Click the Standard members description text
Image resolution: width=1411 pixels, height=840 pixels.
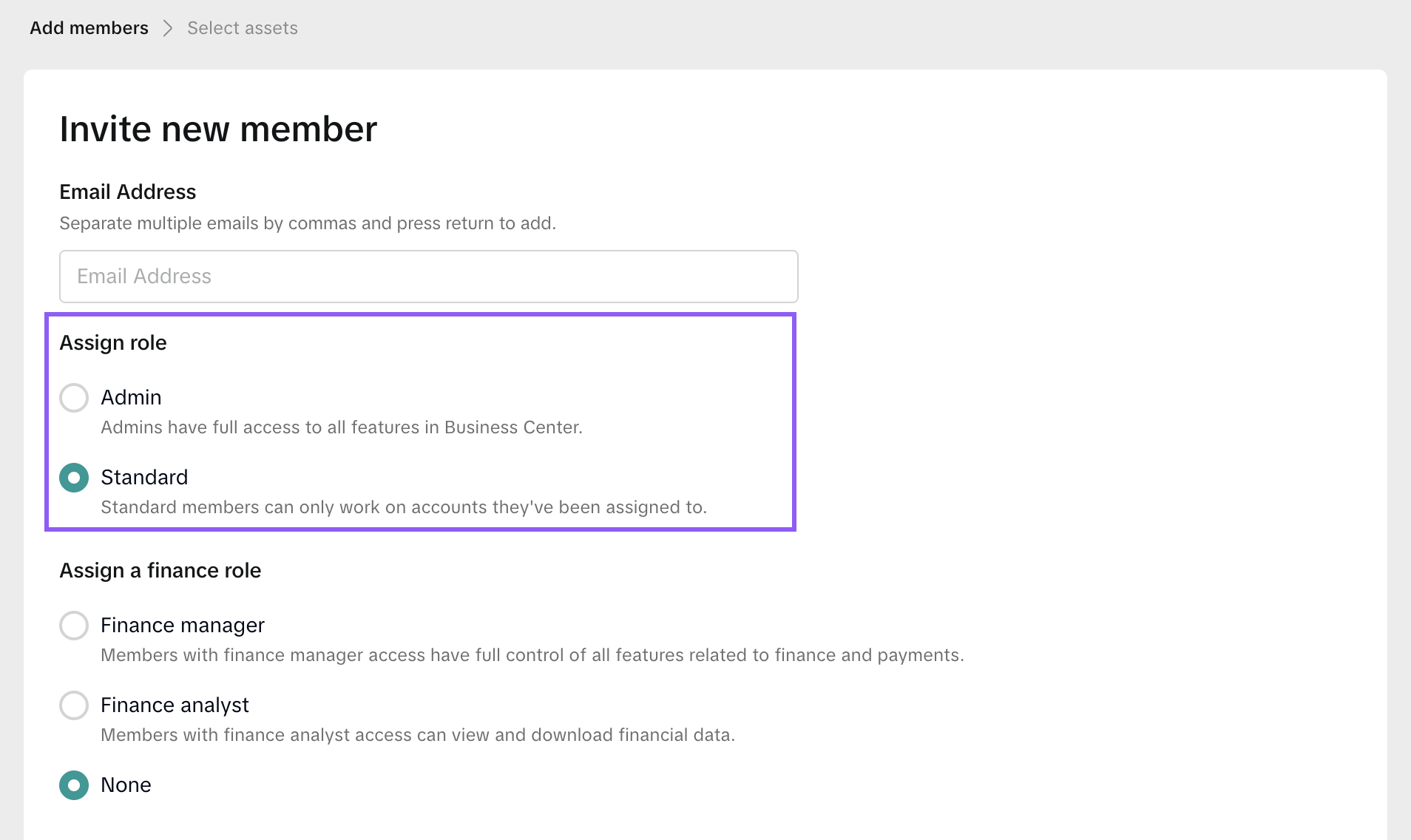(404, 507)
